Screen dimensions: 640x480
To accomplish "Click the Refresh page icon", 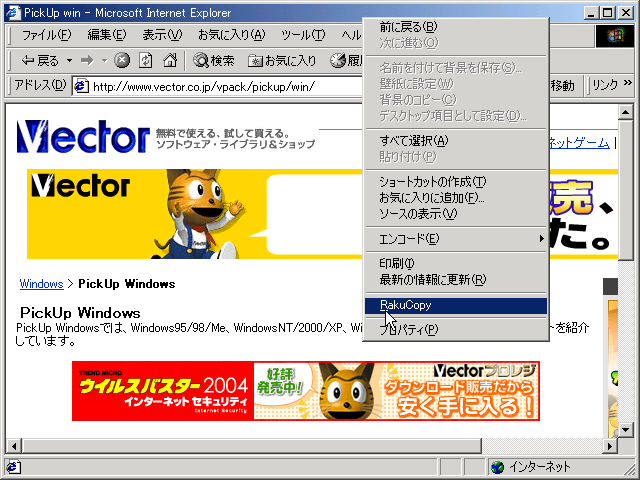I will tap(146, 61).
